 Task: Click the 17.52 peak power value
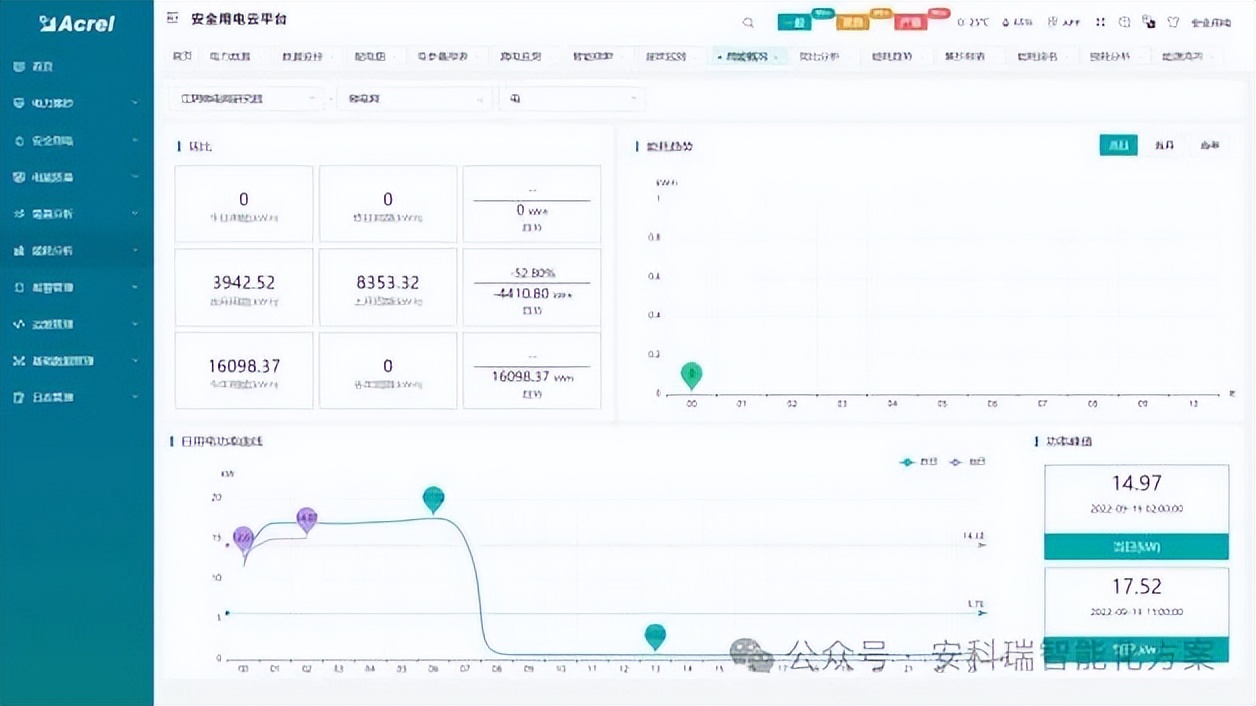coord(1137,586)
